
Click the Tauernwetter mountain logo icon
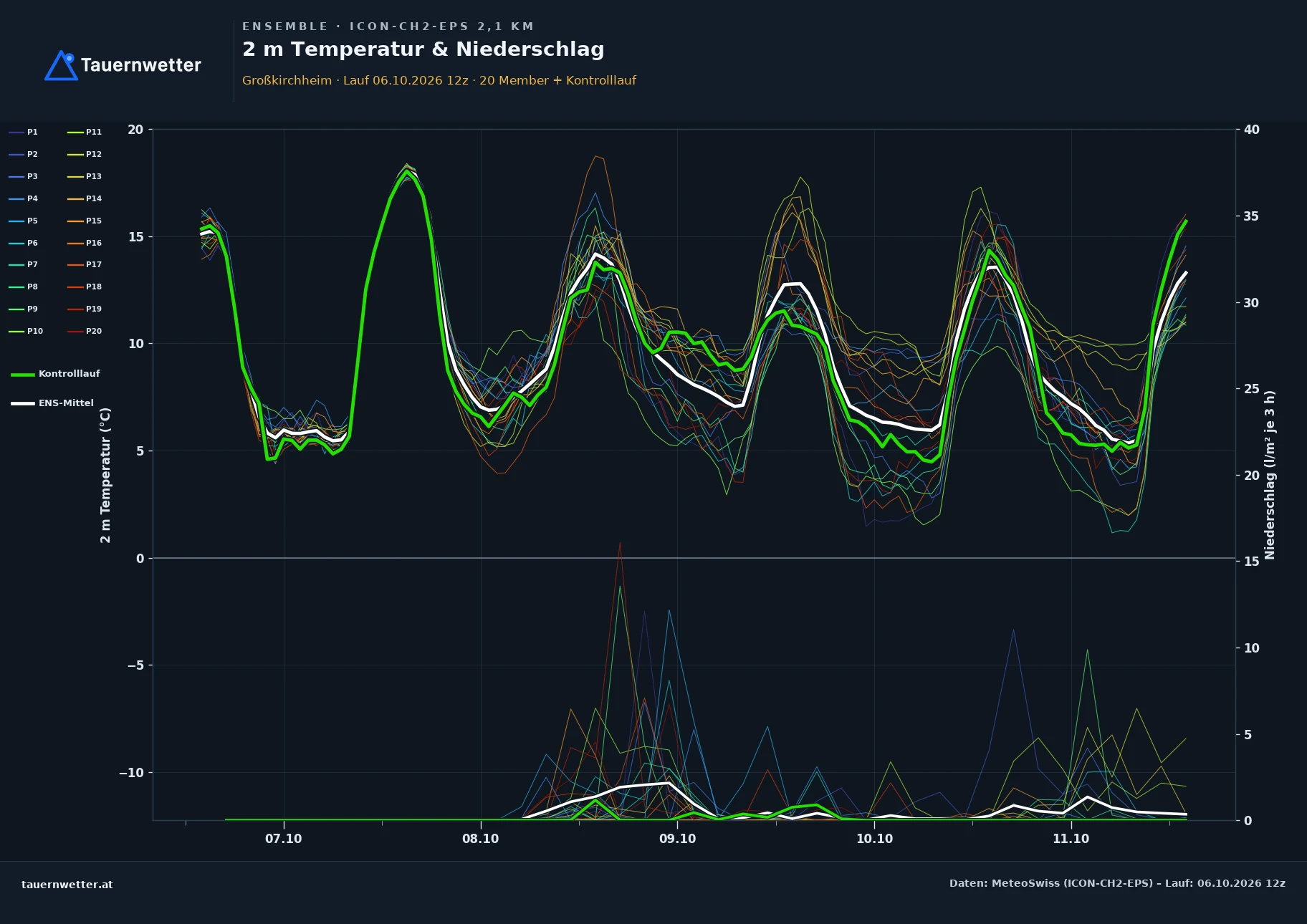coord(61,65)
